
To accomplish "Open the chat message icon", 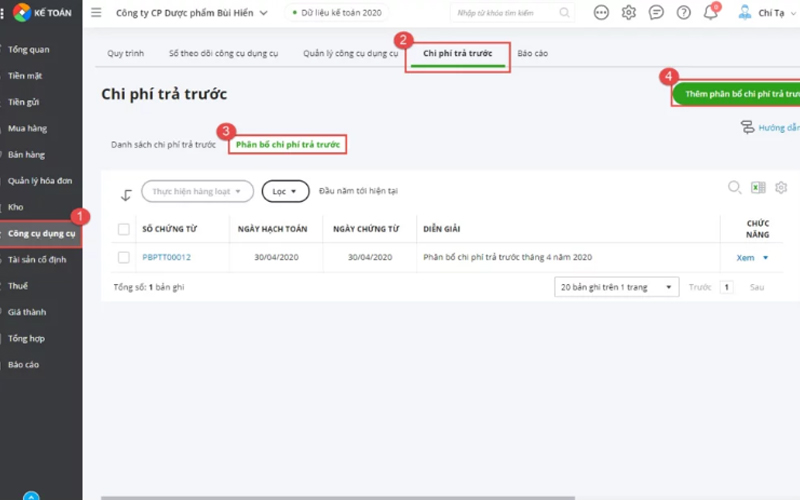I will click(x=656, y=13).
